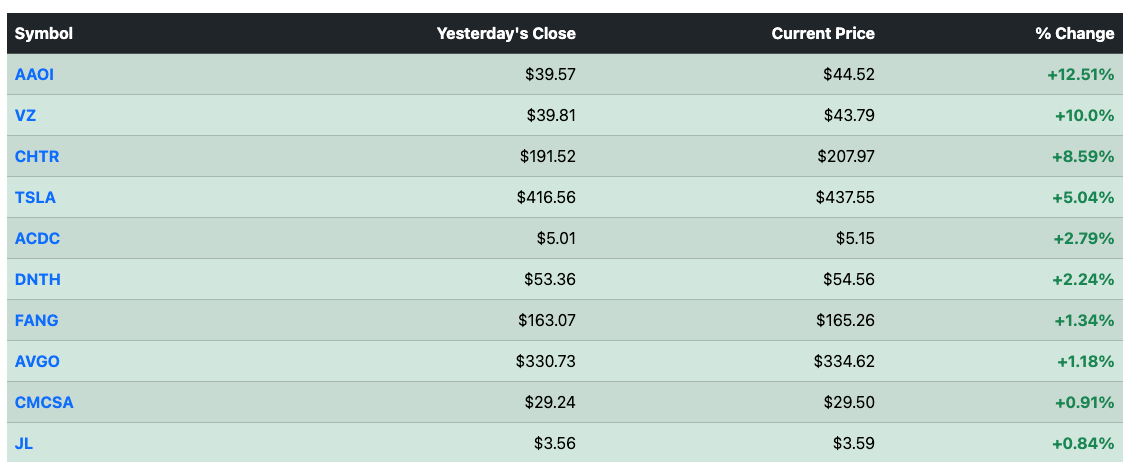Viewport: 1123px width, 462px height.
Task: Select the $334.62 current price cell
Action: coord(844,362)
